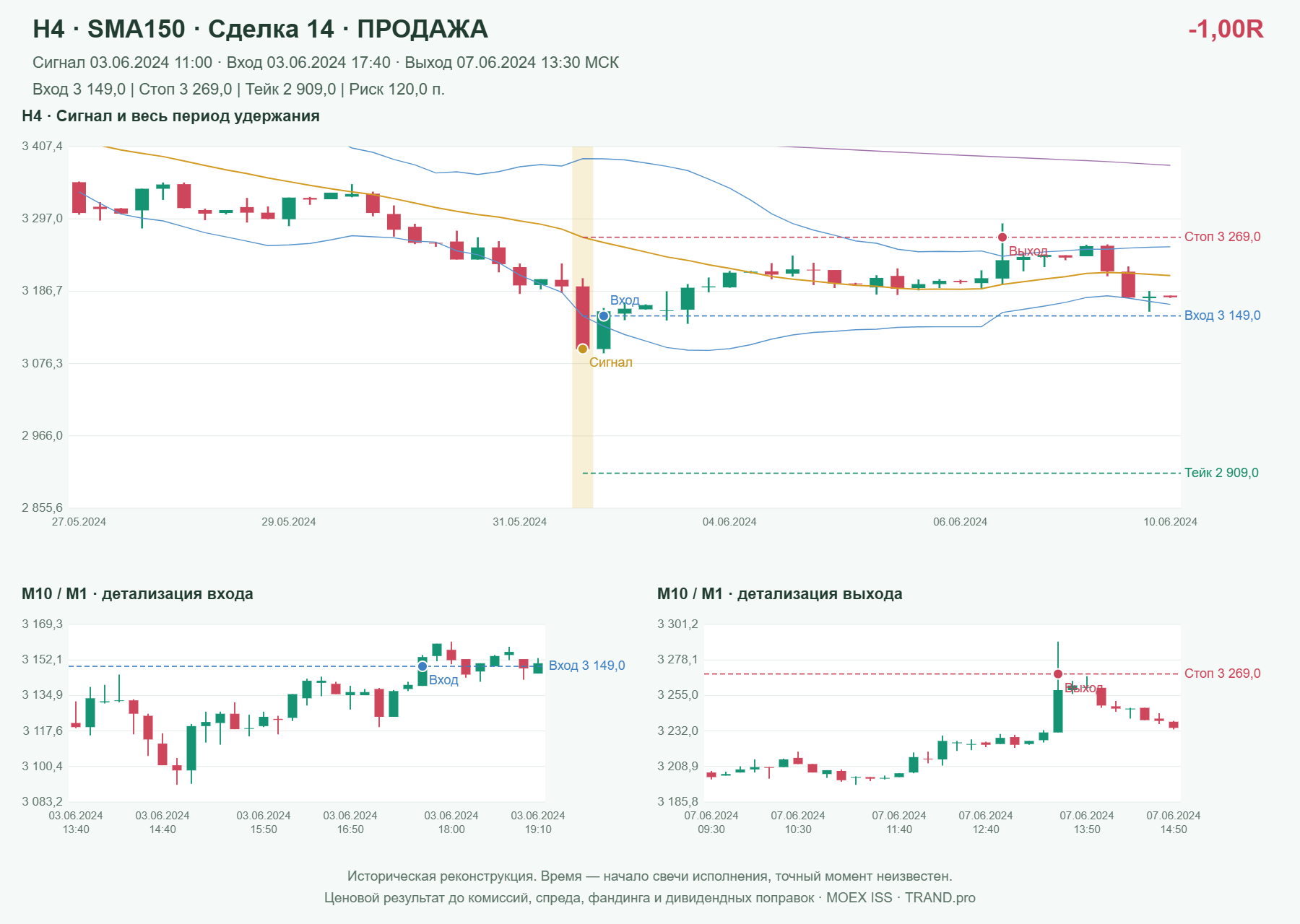Image resolution: width=1300 pixels, height=924 pixels.
Task: Click the orange Сигнал marker dot on H4 chart
Action: click(x=583, y=349)
